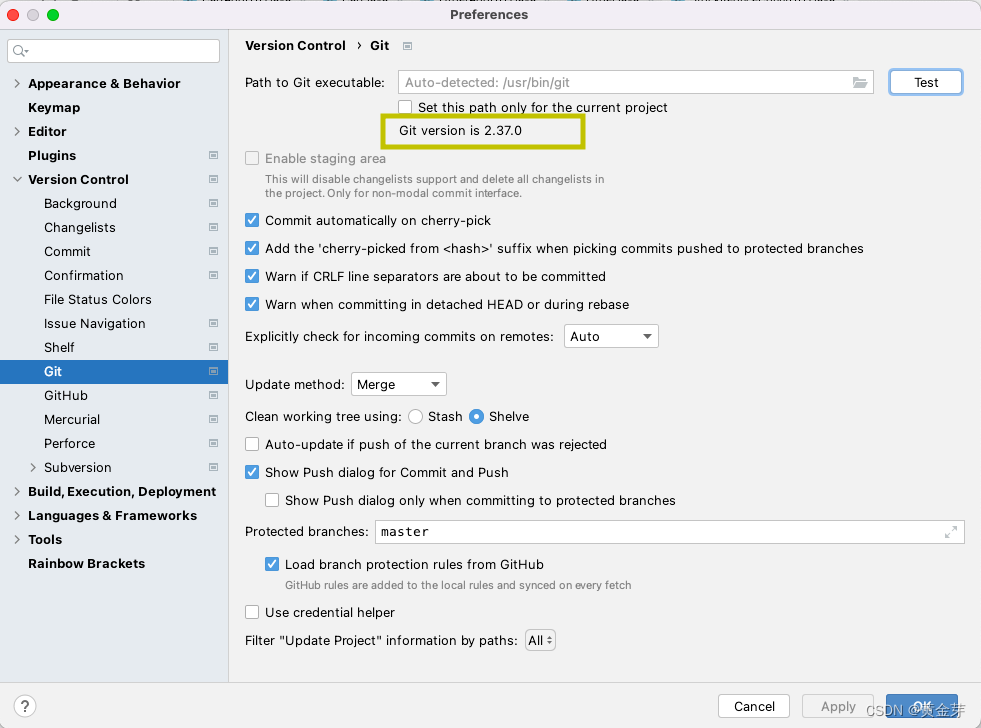Check Push dialog only for protected branches
Image resolution: width=981 pixels, height=728 pixels.
click(x=272, y=500)
